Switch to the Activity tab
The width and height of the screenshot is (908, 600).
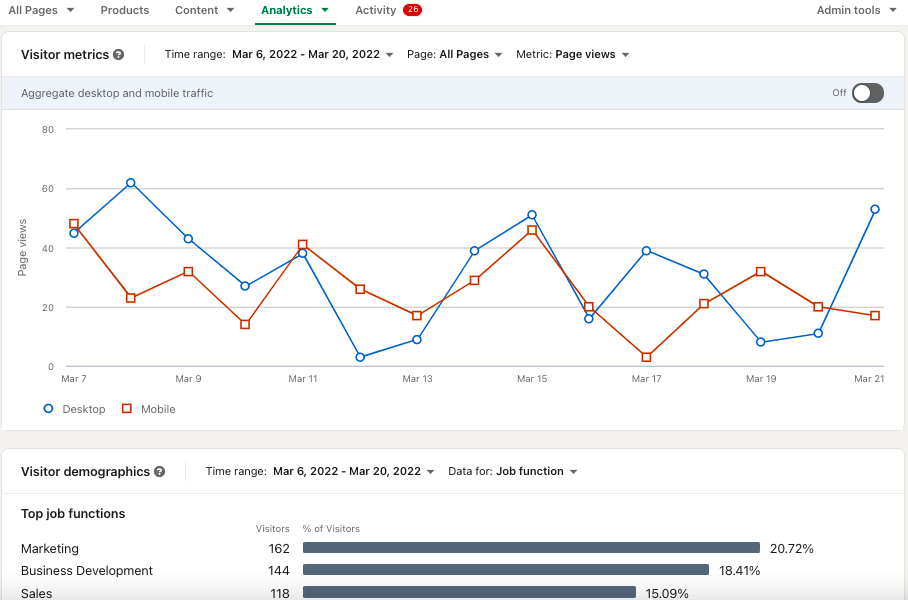pos(375,10)
